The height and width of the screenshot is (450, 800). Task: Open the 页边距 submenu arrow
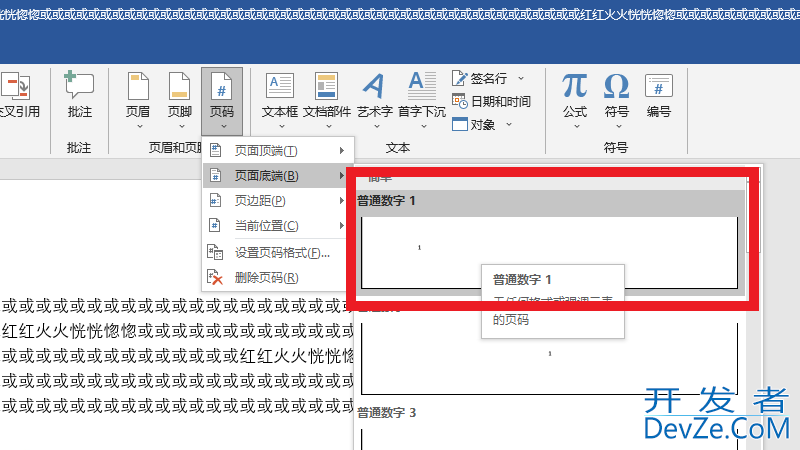(x=342, y=201)
